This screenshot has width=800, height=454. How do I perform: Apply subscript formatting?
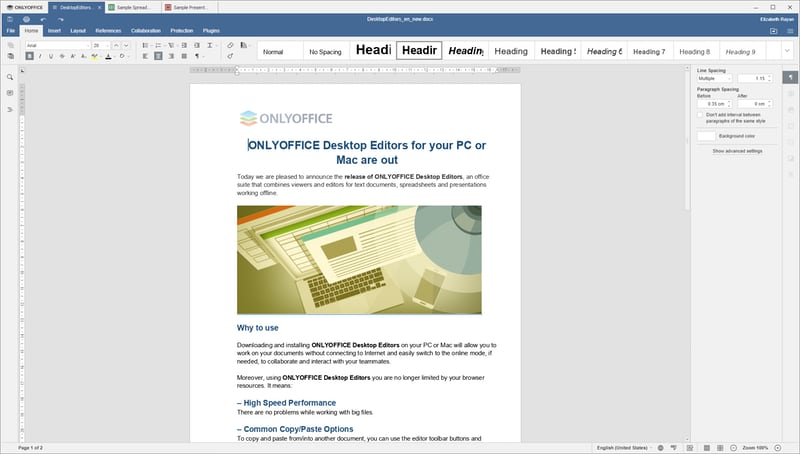(x=84, y=56)
